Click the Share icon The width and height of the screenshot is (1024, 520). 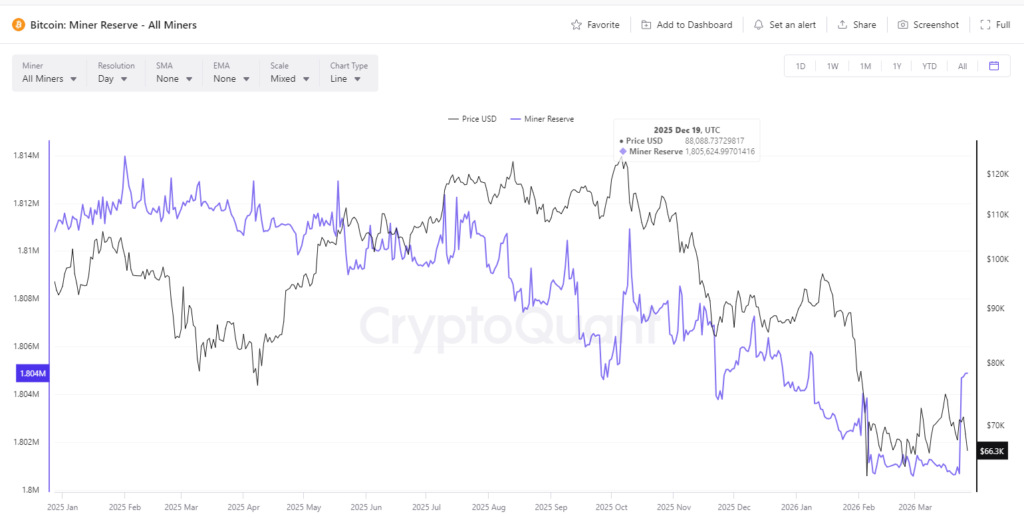tap(842, 24)
